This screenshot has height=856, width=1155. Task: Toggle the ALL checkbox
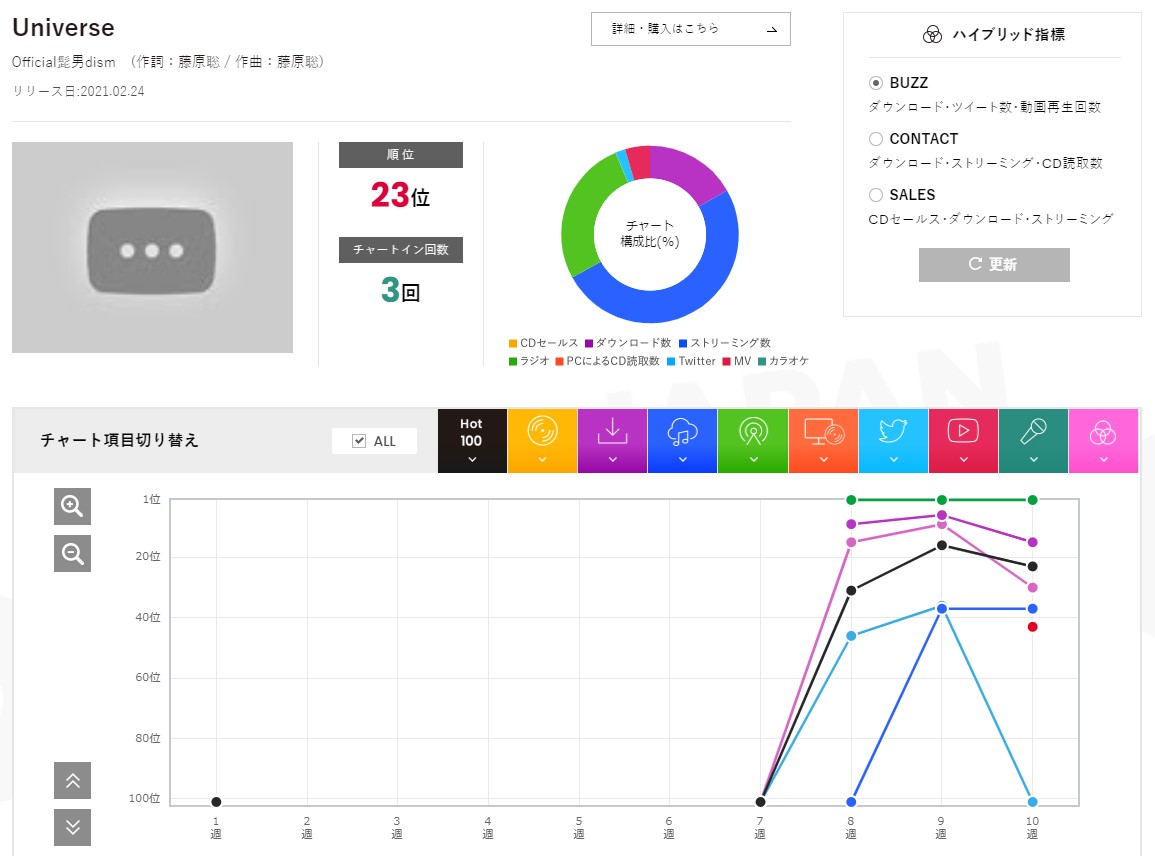pyautogui.click(x=359, y=441)
